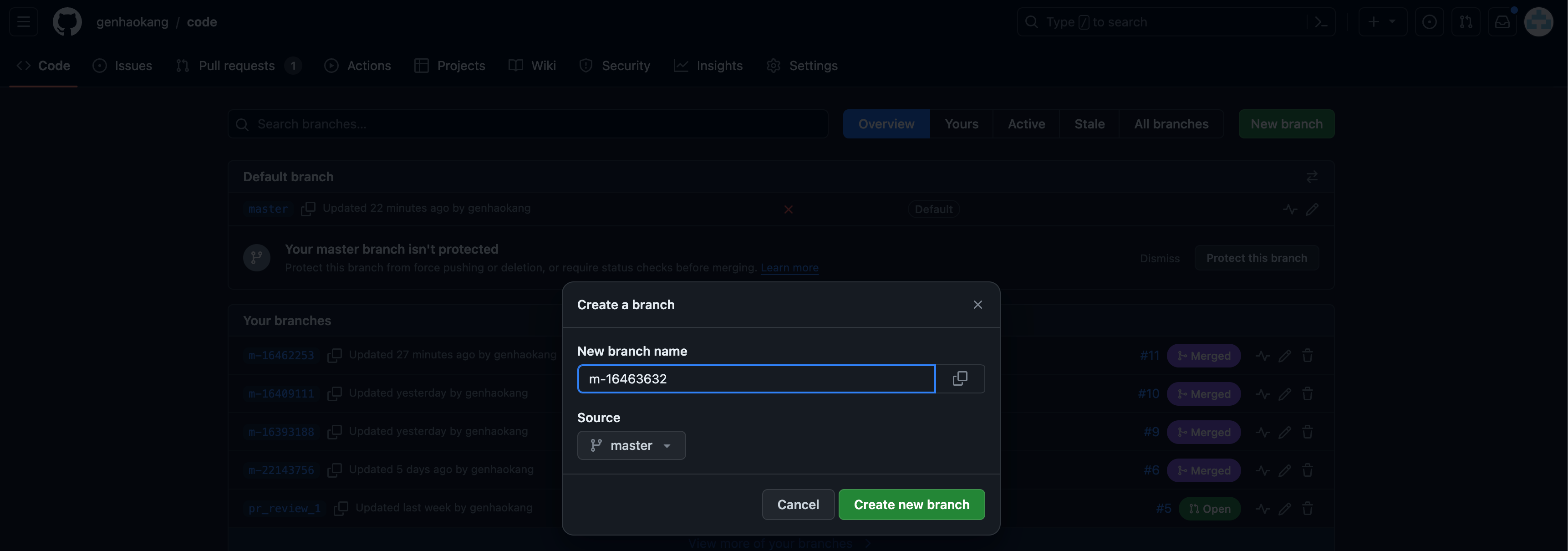
Task: Open the Actions tab
Action: point(357,66)
